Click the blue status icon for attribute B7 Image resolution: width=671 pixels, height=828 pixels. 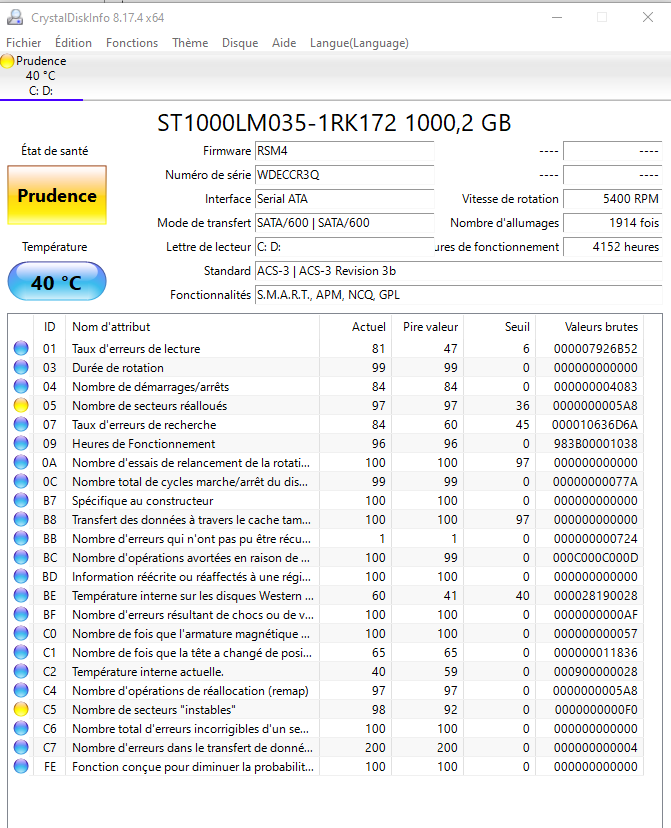(21, 500)
